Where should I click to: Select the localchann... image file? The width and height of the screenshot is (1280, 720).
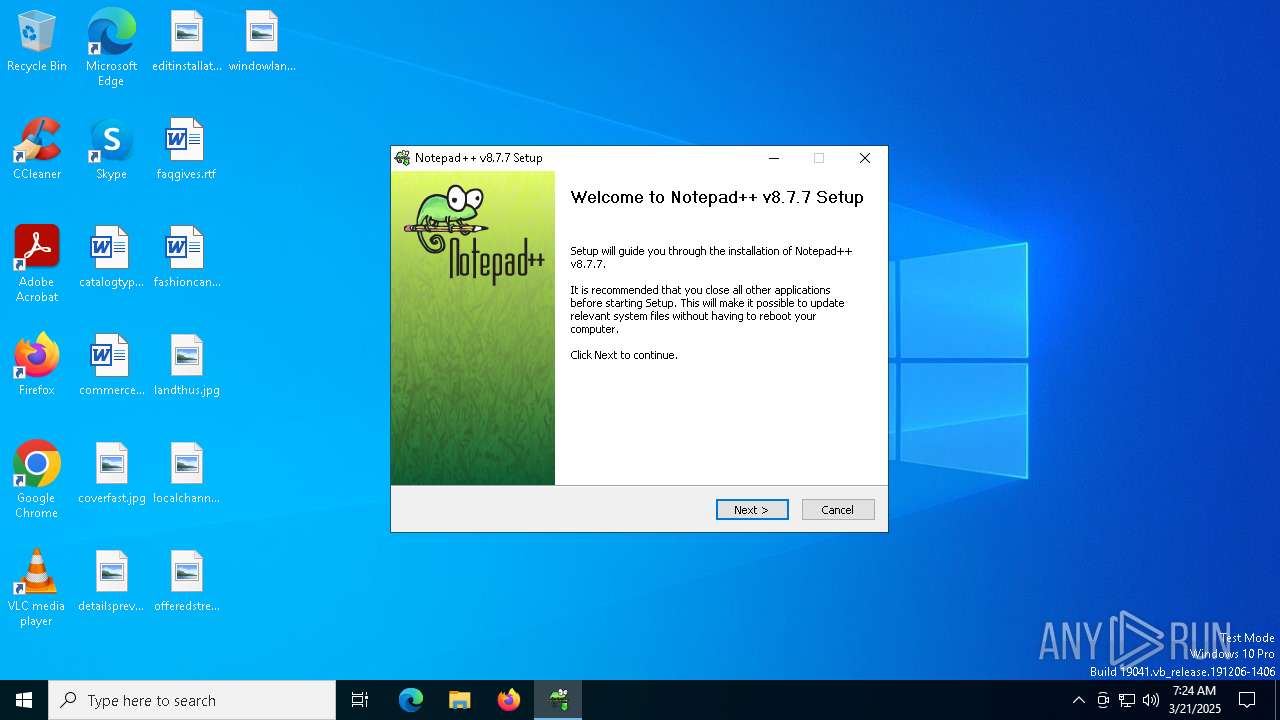tap(187, 474)
